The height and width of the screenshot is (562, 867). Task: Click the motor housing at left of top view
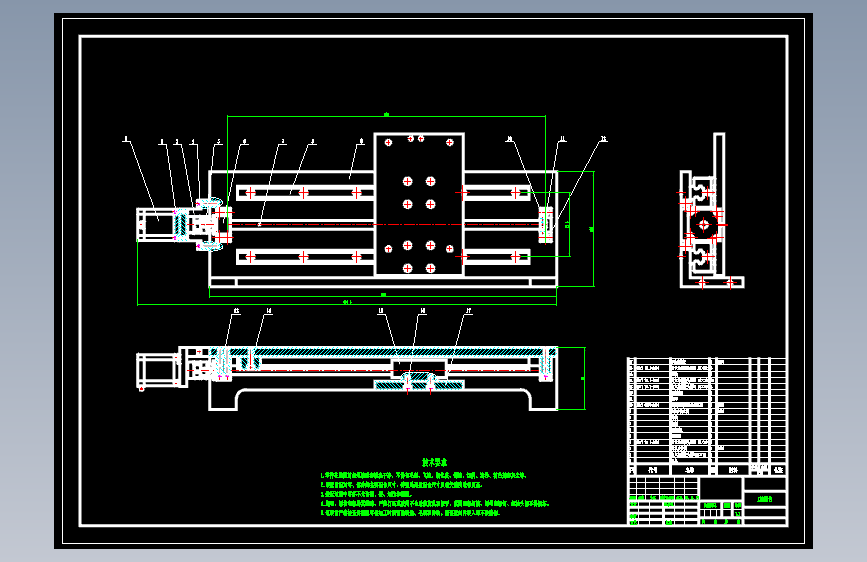[156, 225]
